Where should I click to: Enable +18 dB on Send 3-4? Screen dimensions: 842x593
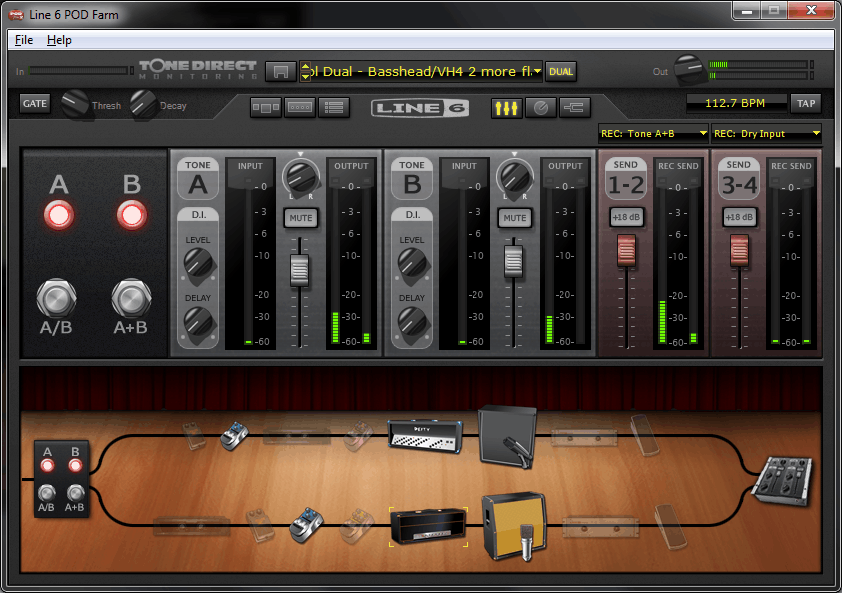click(x=739, y=218)
